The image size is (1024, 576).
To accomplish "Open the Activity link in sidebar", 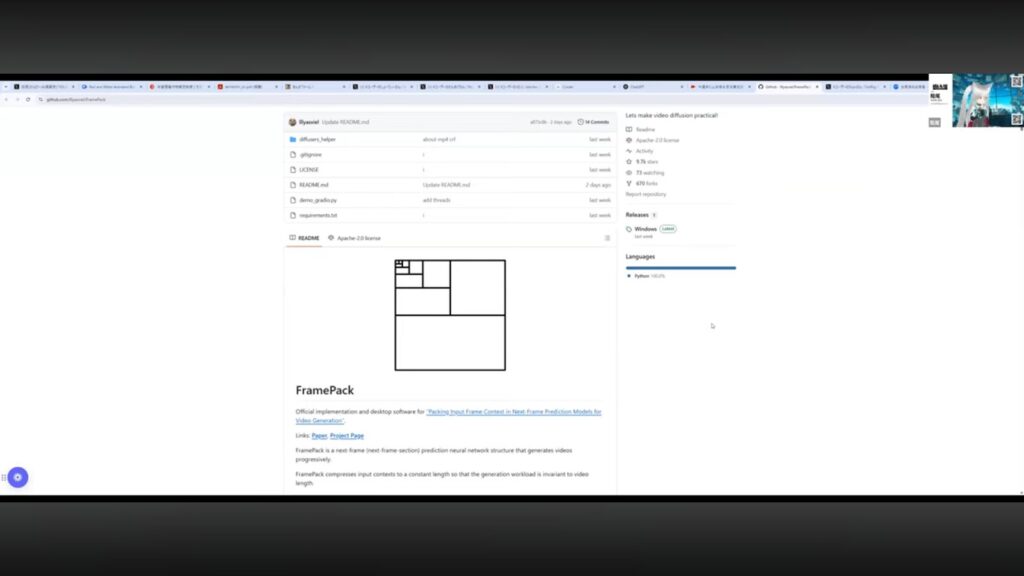I will click(x=644, y=151).
